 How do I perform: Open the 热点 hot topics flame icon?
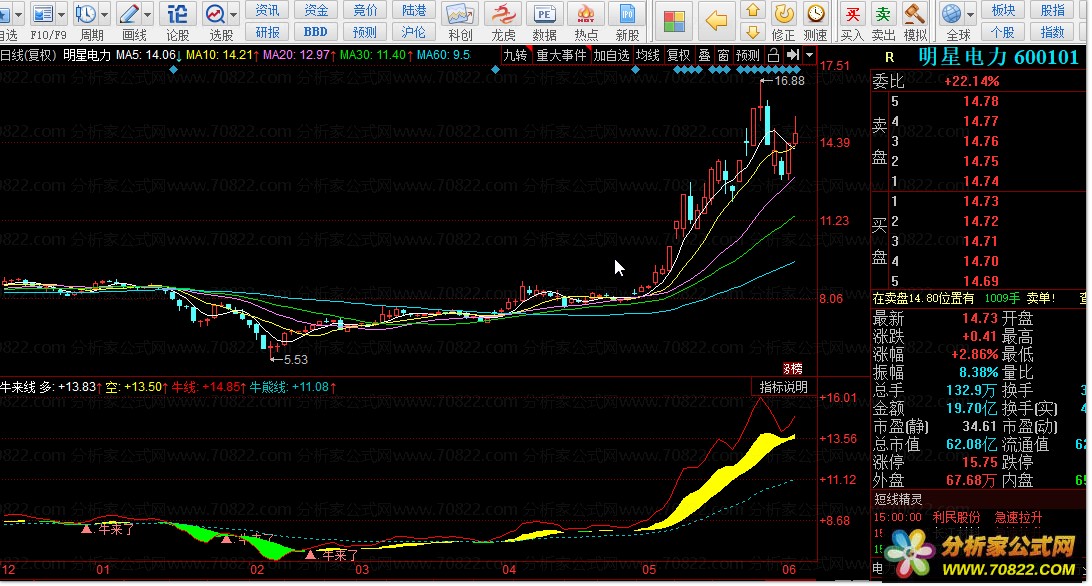(x=586, y=14)
